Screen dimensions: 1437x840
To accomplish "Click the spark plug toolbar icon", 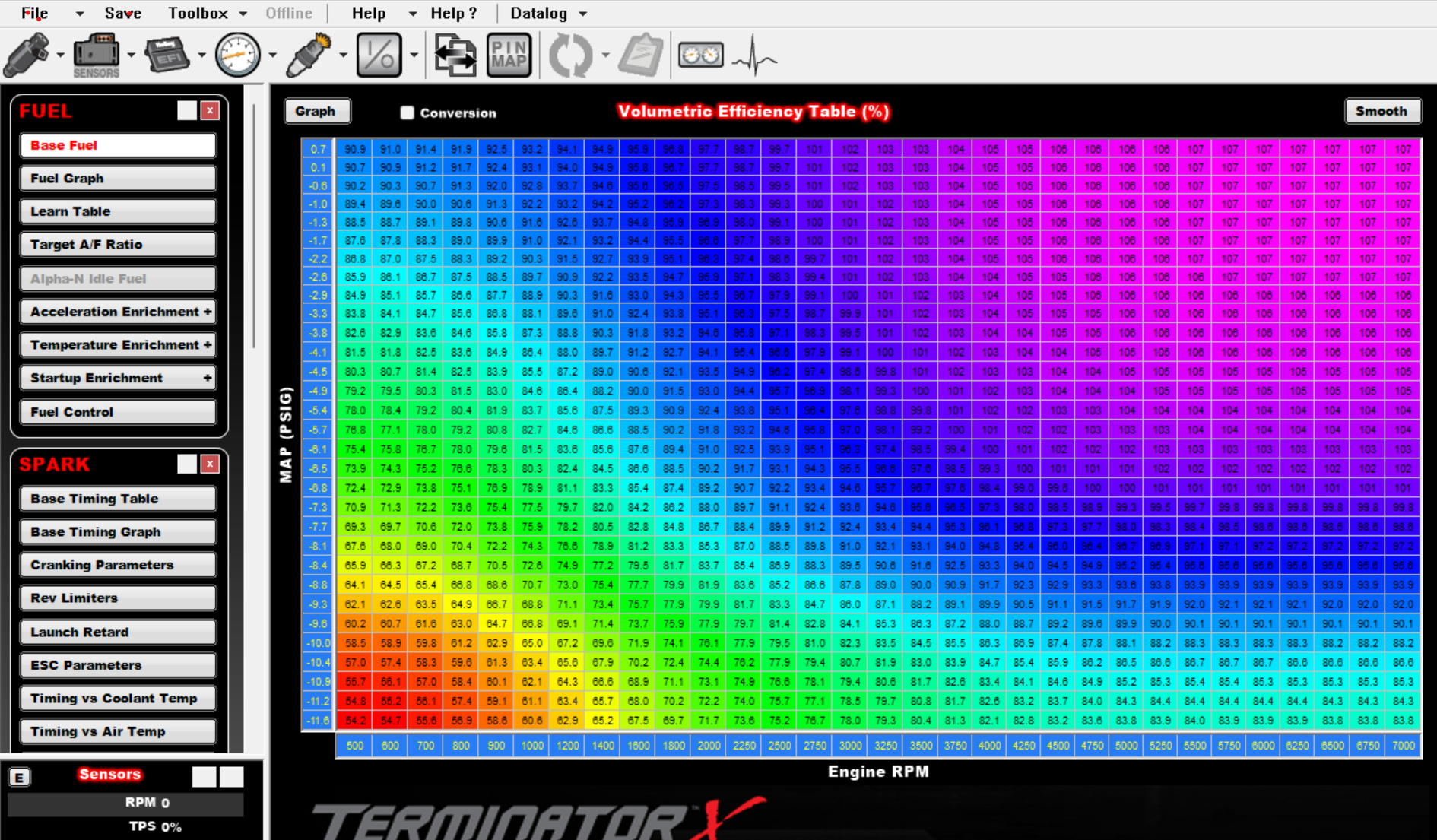I will click(309, 55).
